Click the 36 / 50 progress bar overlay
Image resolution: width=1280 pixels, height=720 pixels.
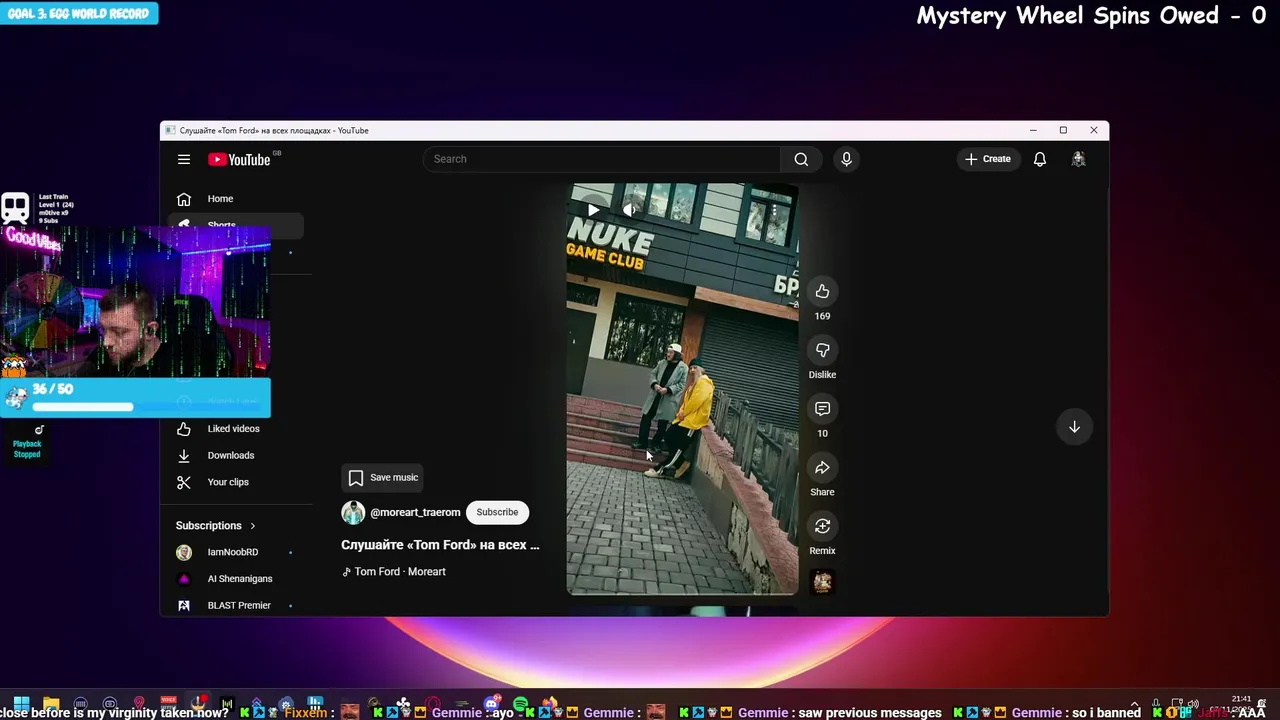click(135, 397)
